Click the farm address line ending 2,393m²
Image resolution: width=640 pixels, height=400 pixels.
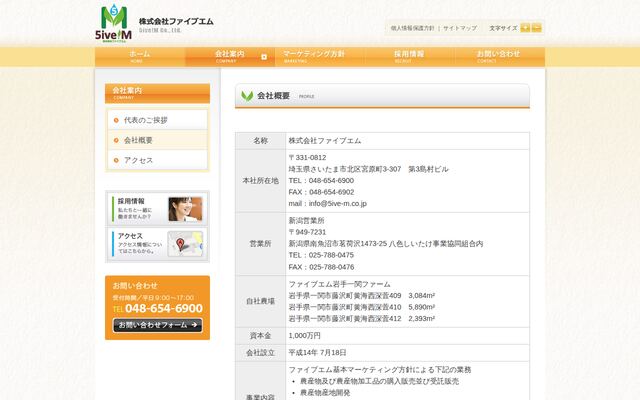point(362,318)
